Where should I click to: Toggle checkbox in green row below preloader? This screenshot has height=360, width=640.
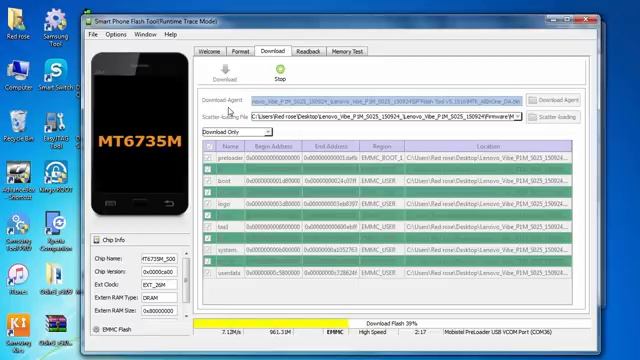click(208, 169)
